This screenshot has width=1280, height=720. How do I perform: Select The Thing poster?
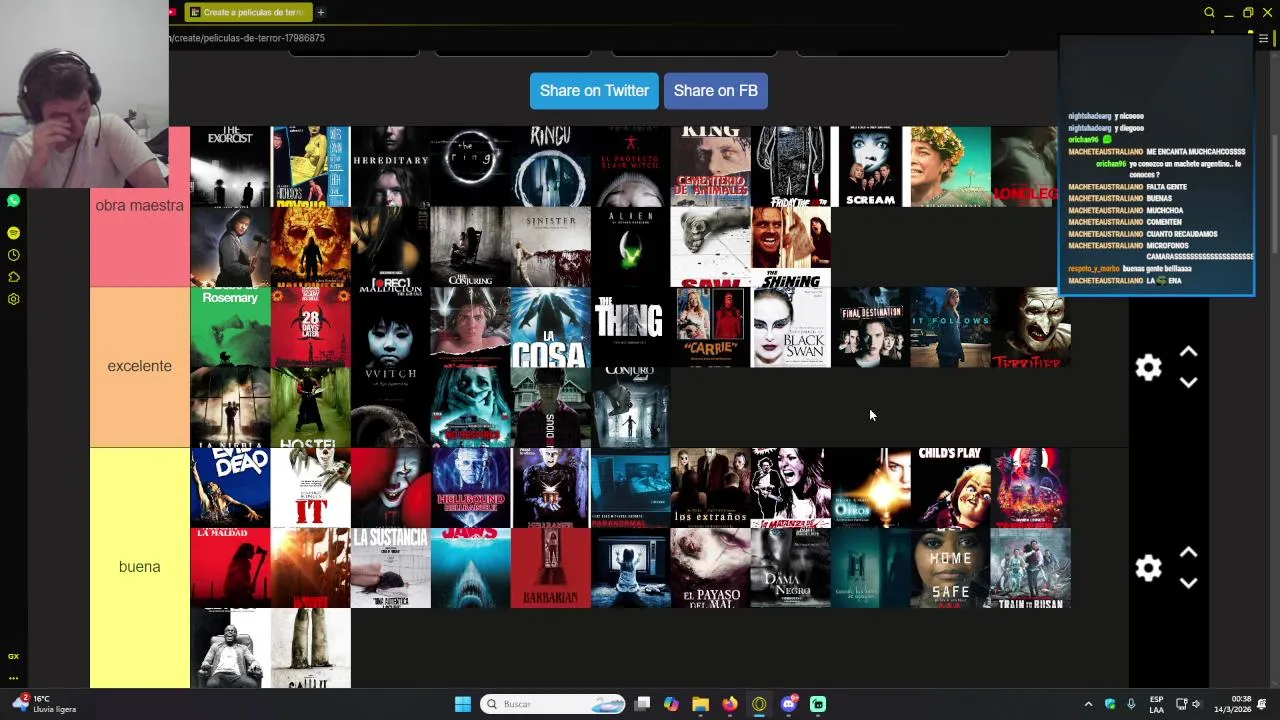tap(630, 327)
